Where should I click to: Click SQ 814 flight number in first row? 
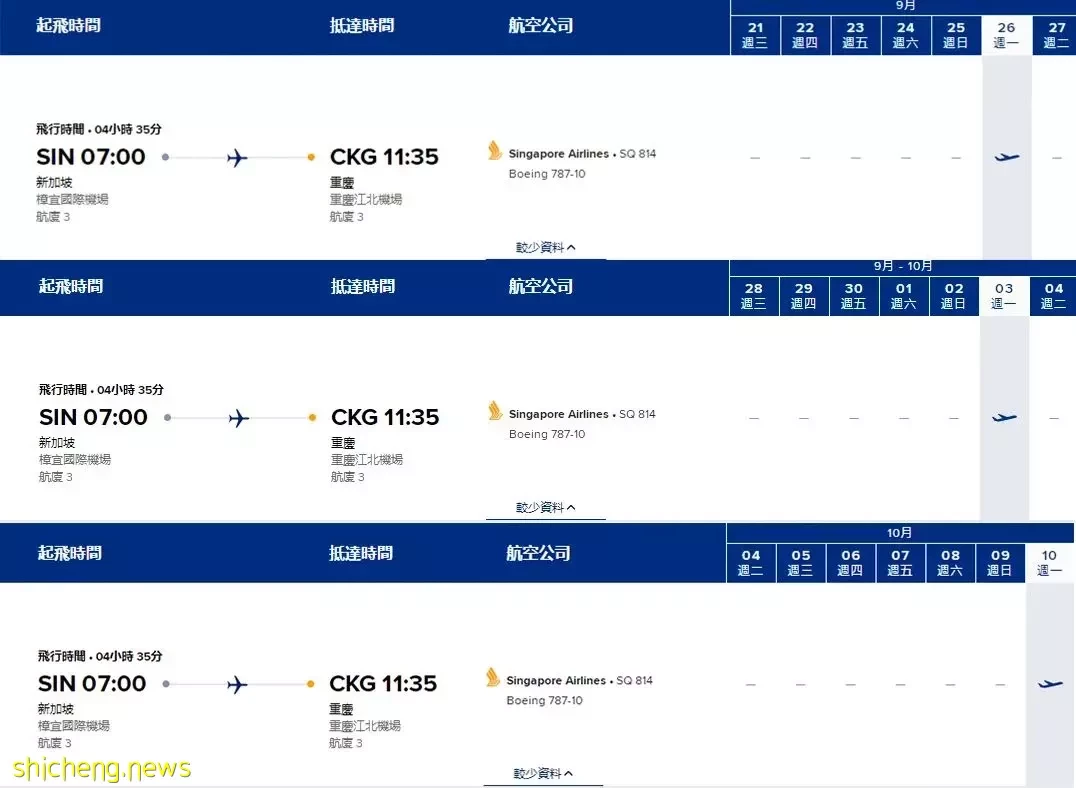[638, 154]
